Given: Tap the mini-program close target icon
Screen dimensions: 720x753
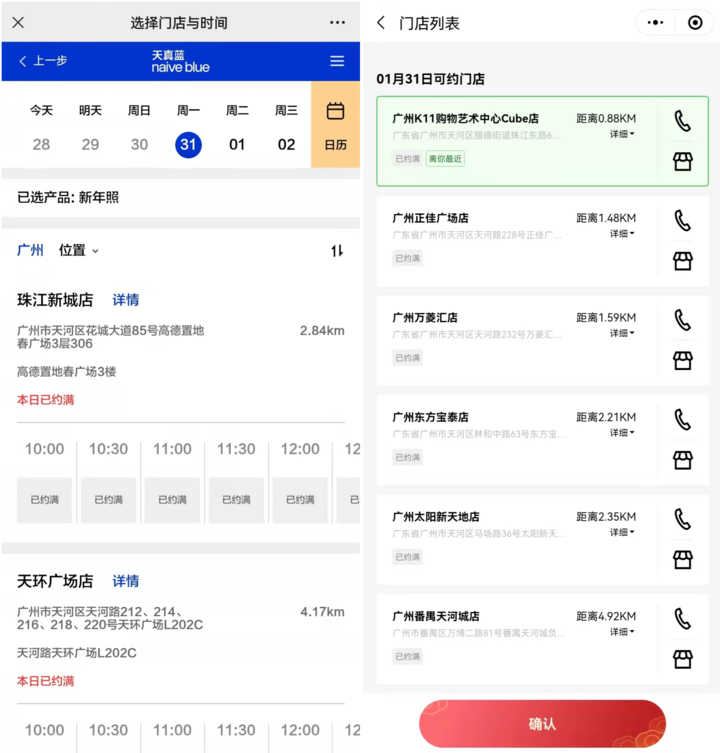Looking at the screenshot, I should [695, 23].
